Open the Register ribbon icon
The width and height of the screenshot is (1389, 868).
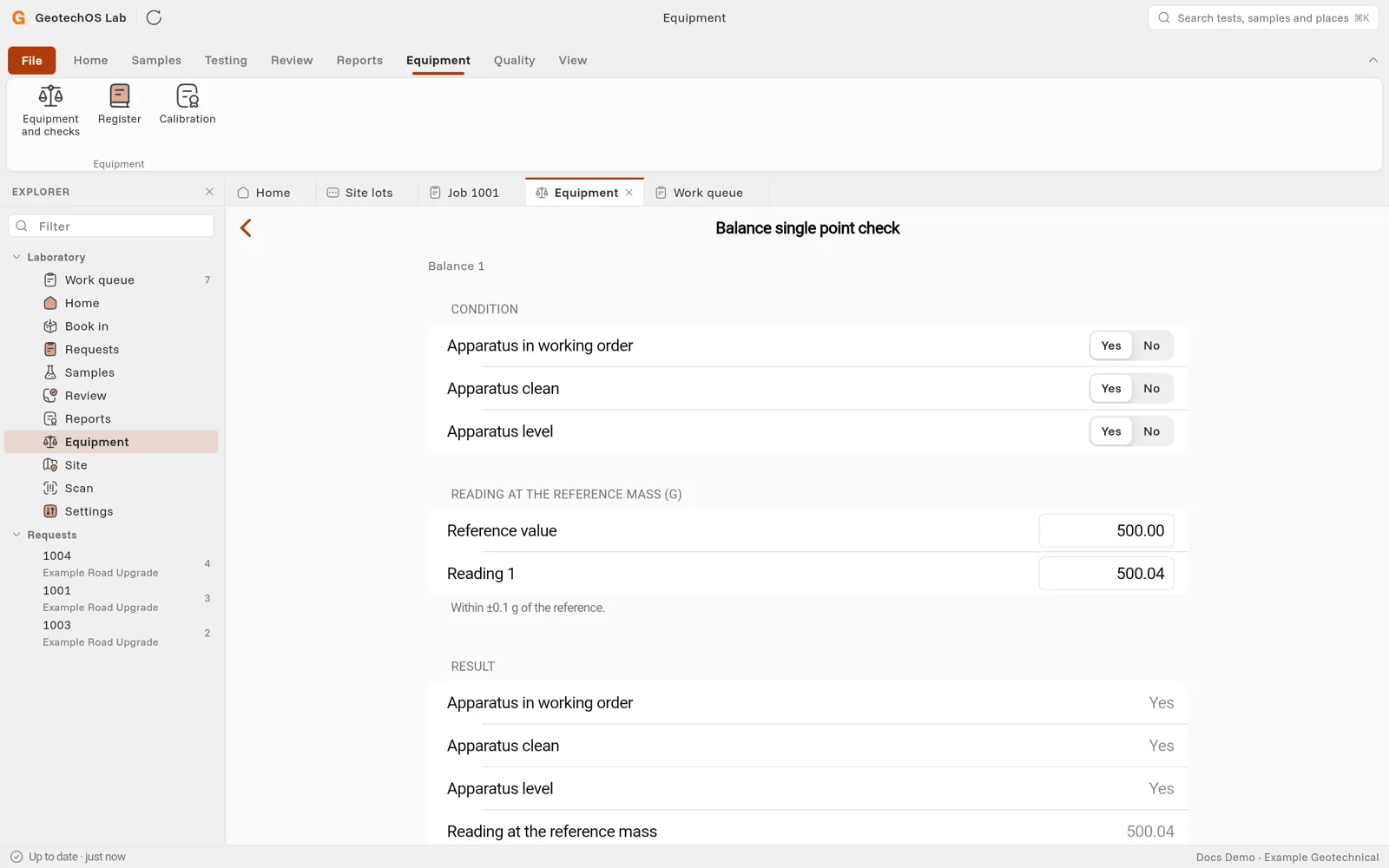[x=120, y=105]
